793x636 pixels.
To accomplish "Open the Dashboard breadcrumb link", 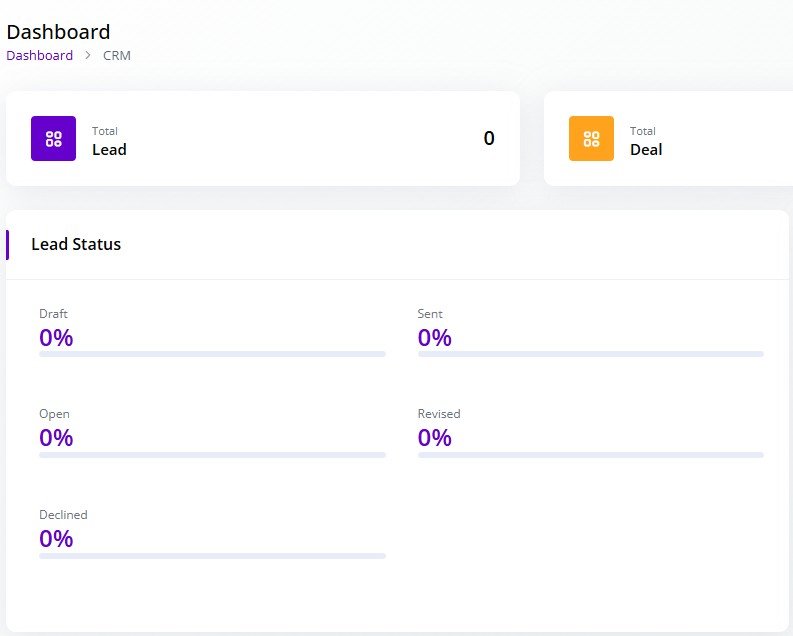I will coord(40,56).
